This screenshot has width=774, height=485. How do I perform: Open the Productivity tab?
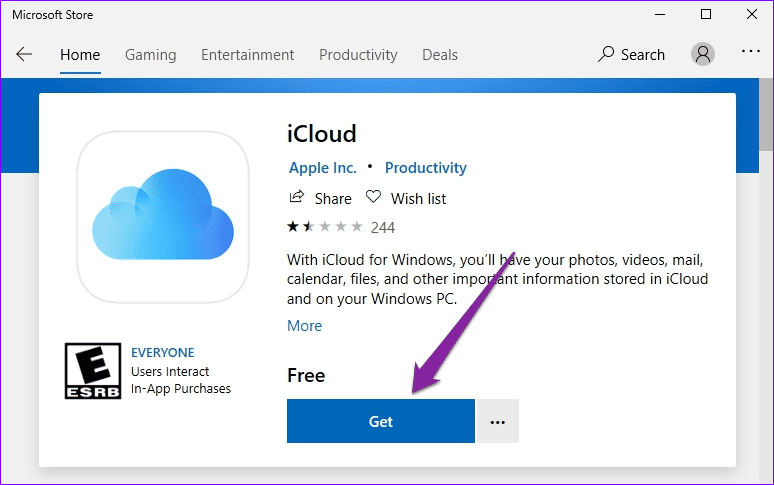click(358, 55)
